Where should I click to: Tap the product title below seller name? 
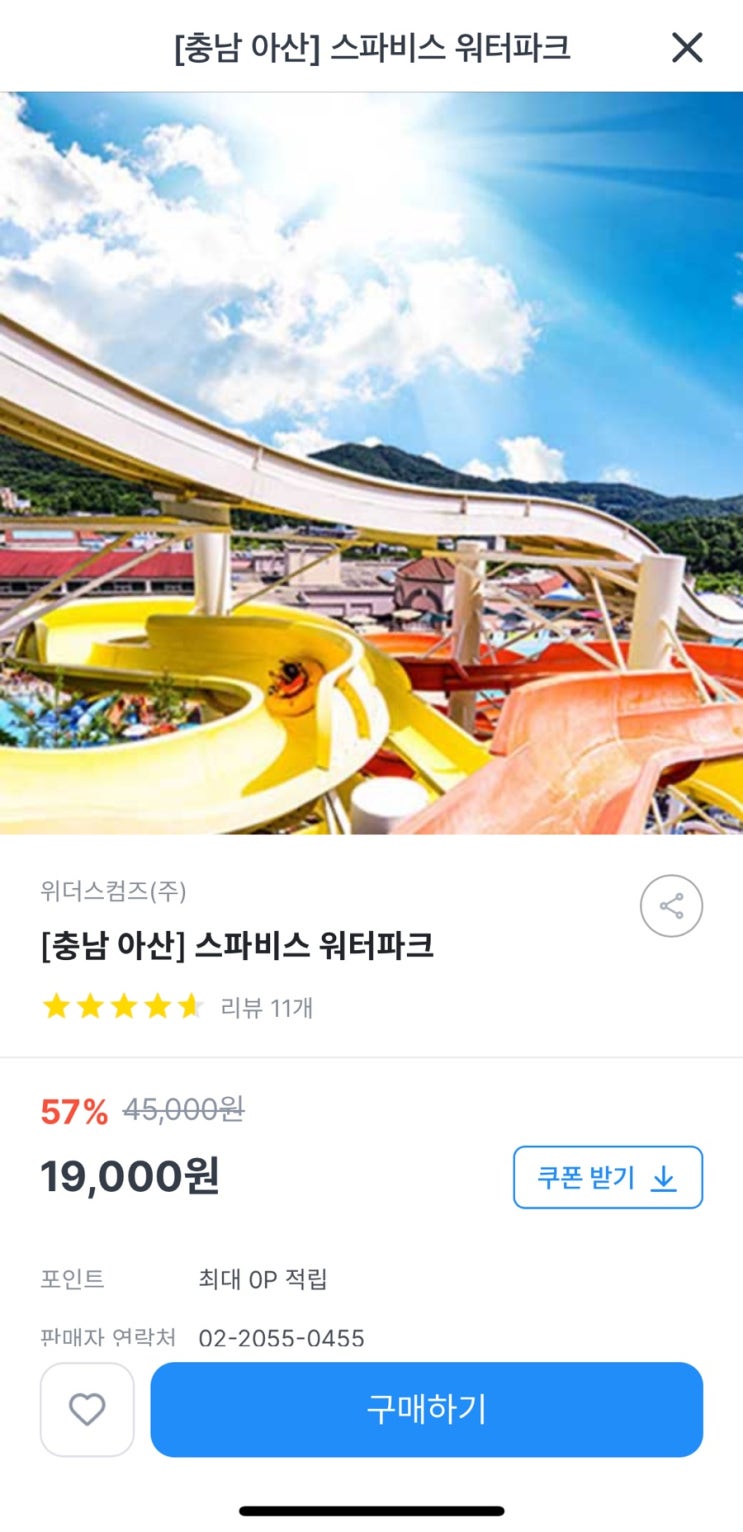(x=237, y=945)
